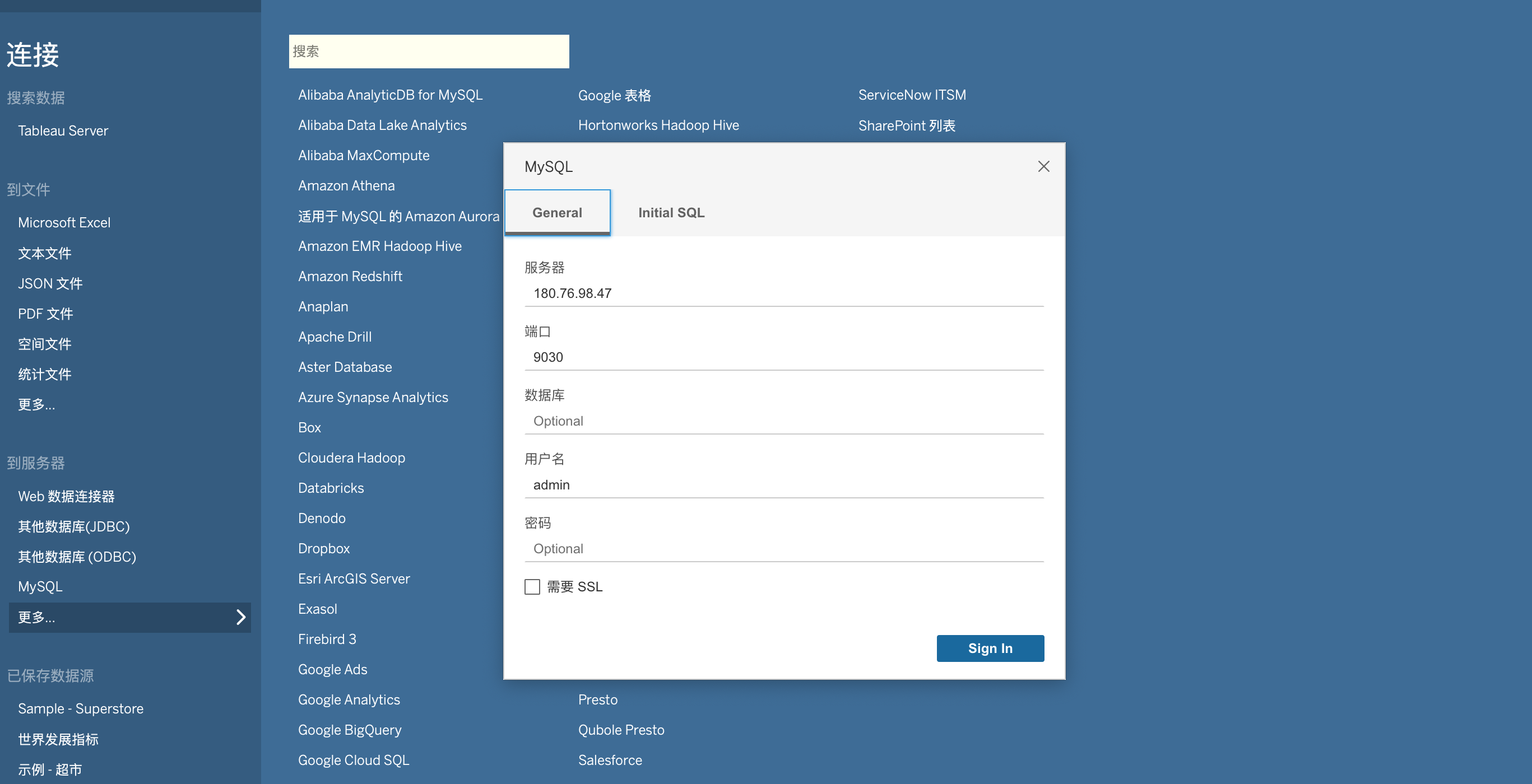Choose Google BigQuery connector
Screen dimensions: 1532x784
tap(350, 730)
